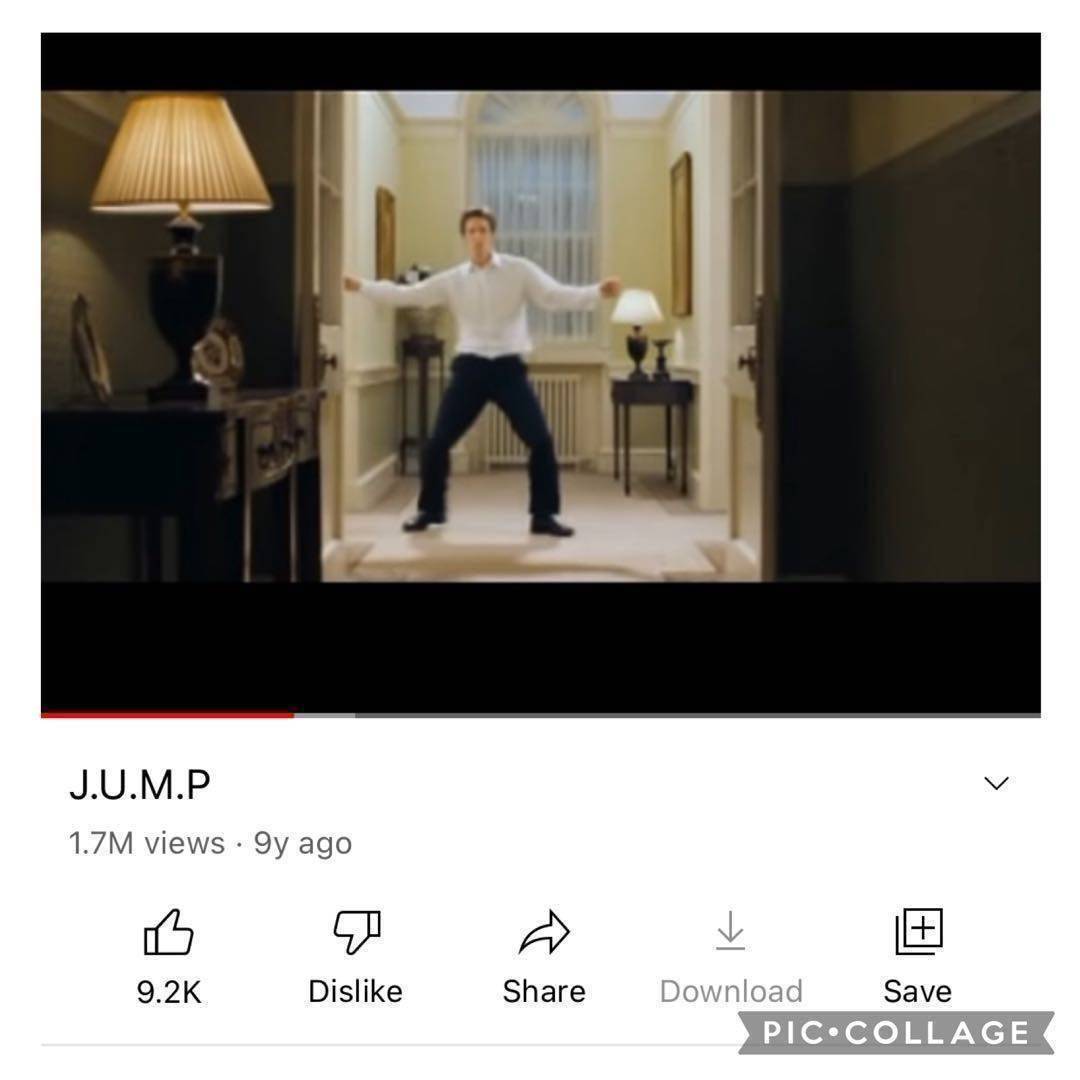Viewport: 1080px width, 1080px height.
Task: Tap the save to playlist icon
Action: [918, 931]
